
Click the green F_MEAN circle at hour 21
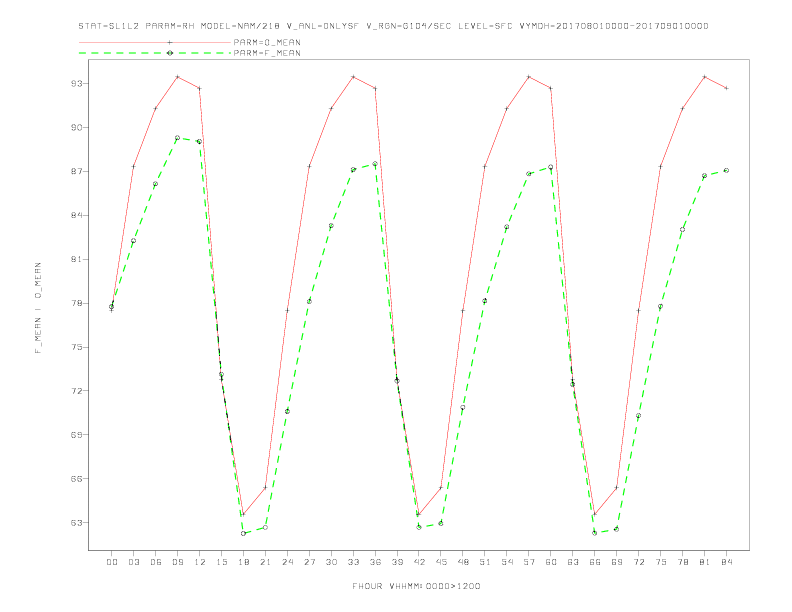pos(265,528)
